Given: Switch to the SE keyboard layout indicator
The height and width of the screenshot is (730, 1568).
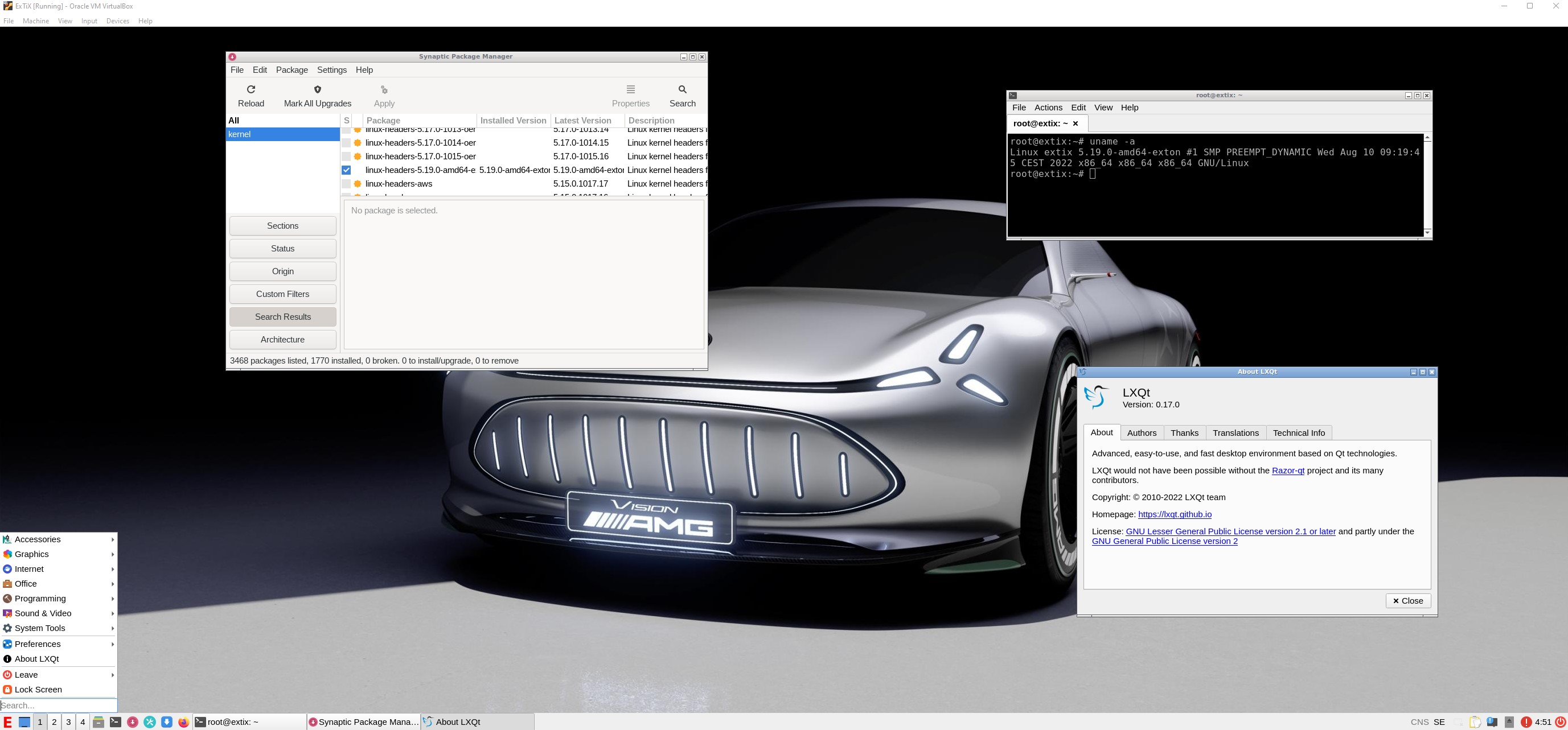Looking at the screenshot, I should click(1439, 722).
